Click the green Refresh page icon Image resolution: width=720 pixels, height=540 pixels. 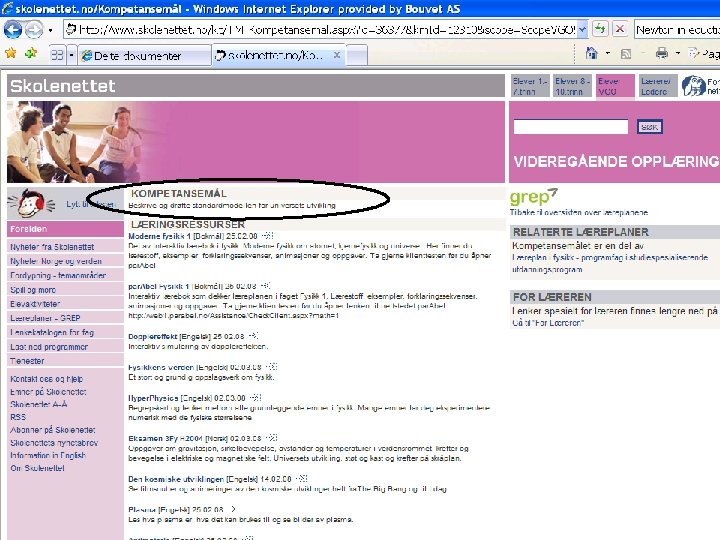click(600, 29)
